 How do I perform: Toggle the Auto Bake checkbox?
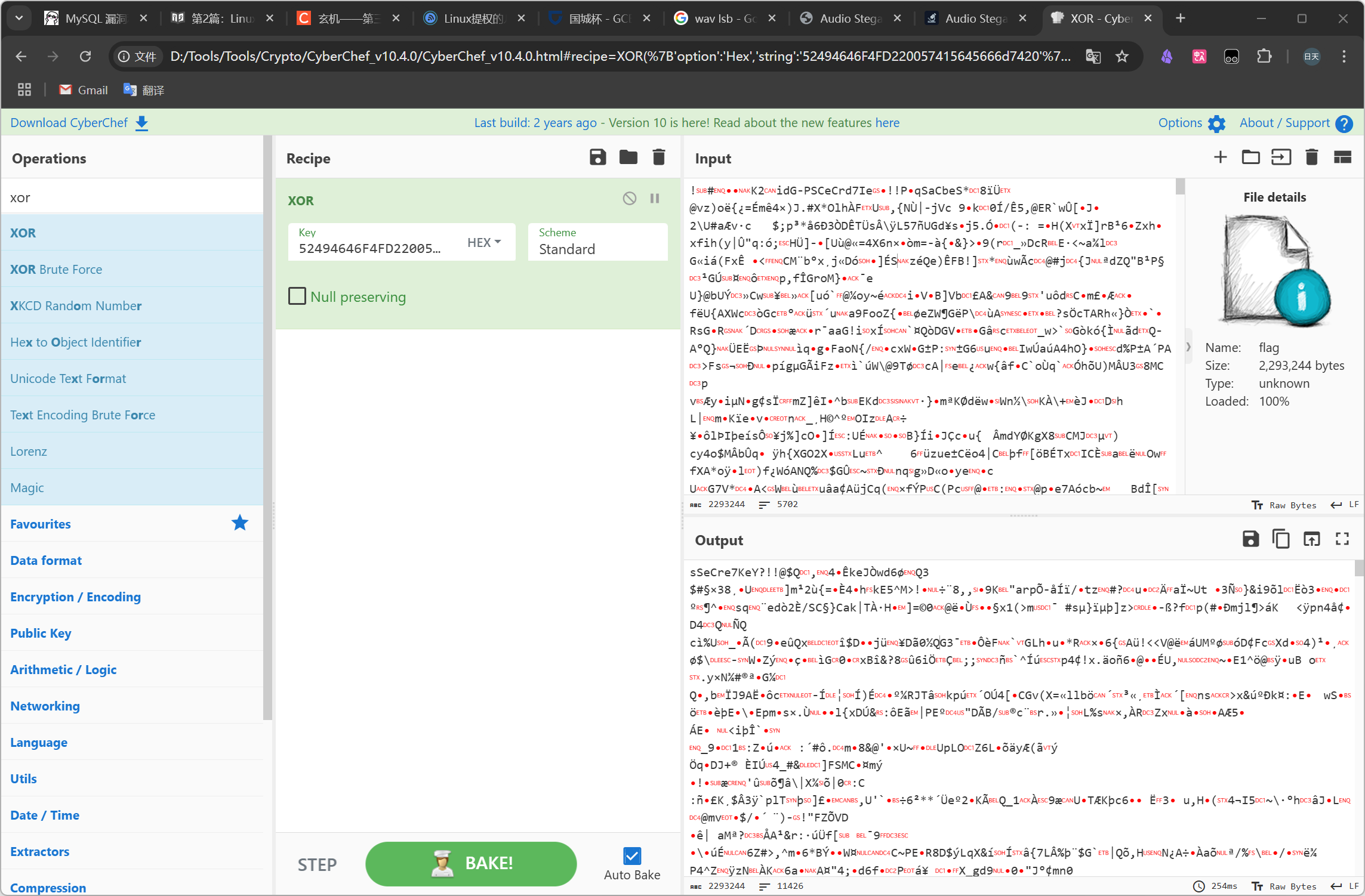[632, 856]
